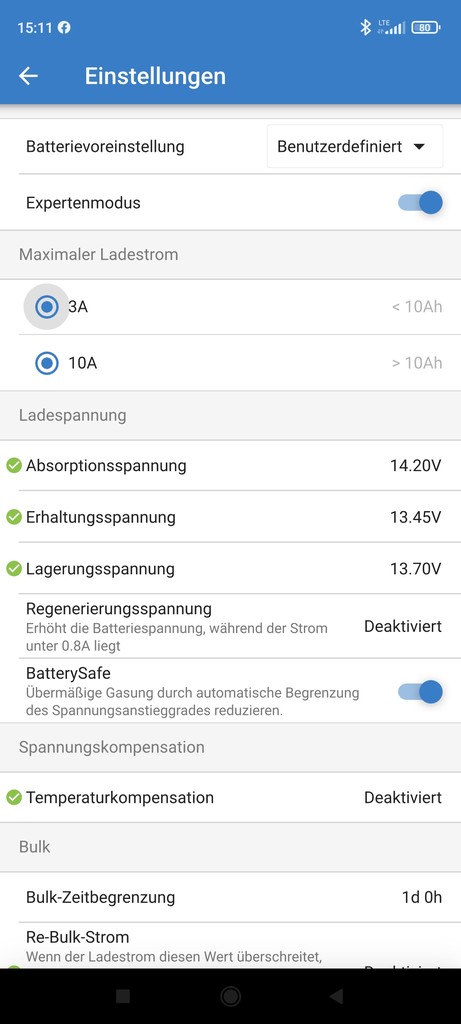Open the Re-Bulk-Strom setting row
461x1024 pixels.
(x=230, y=947)
